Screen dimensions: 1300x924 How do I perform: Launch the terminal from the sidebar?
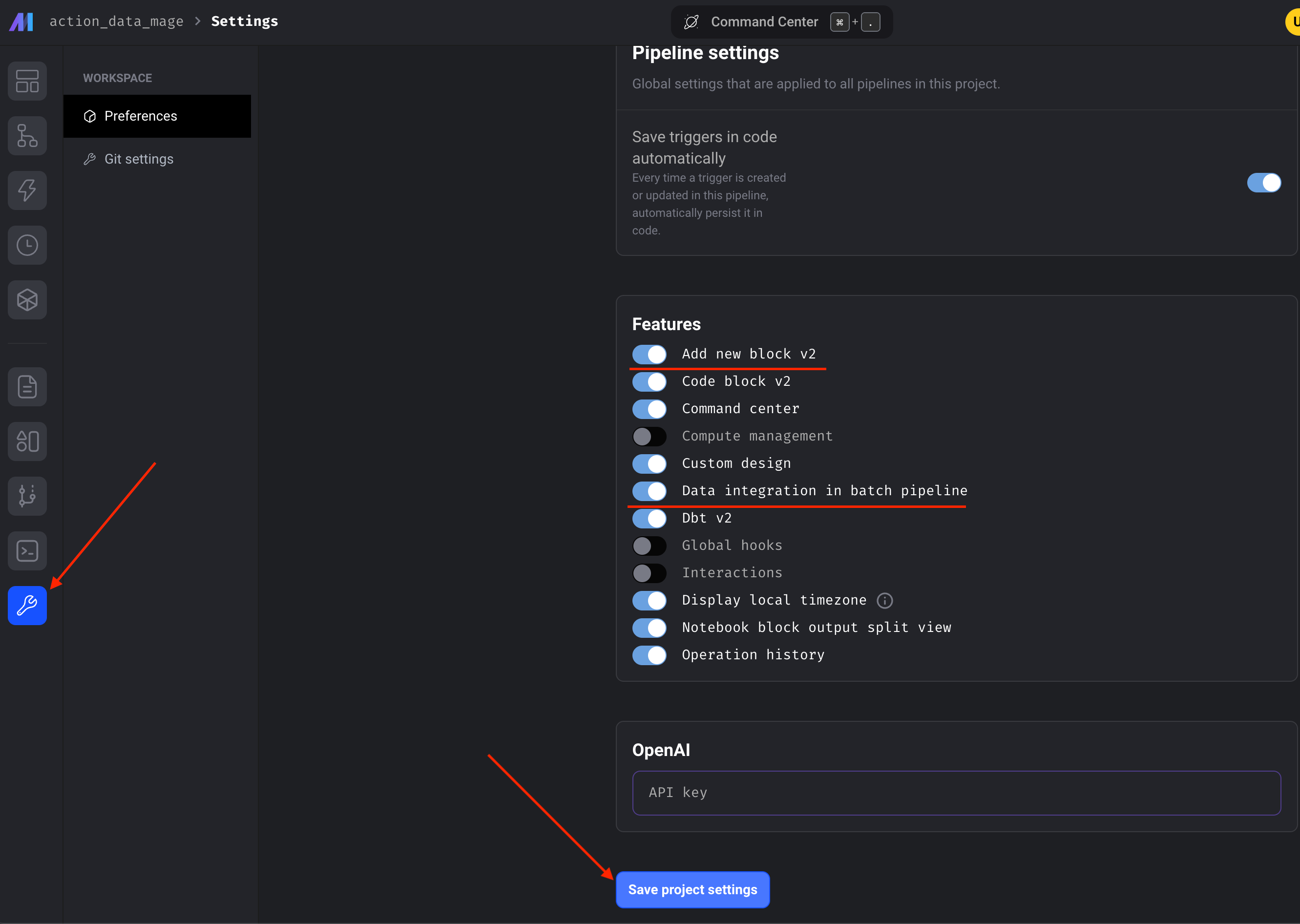(27, 550)
